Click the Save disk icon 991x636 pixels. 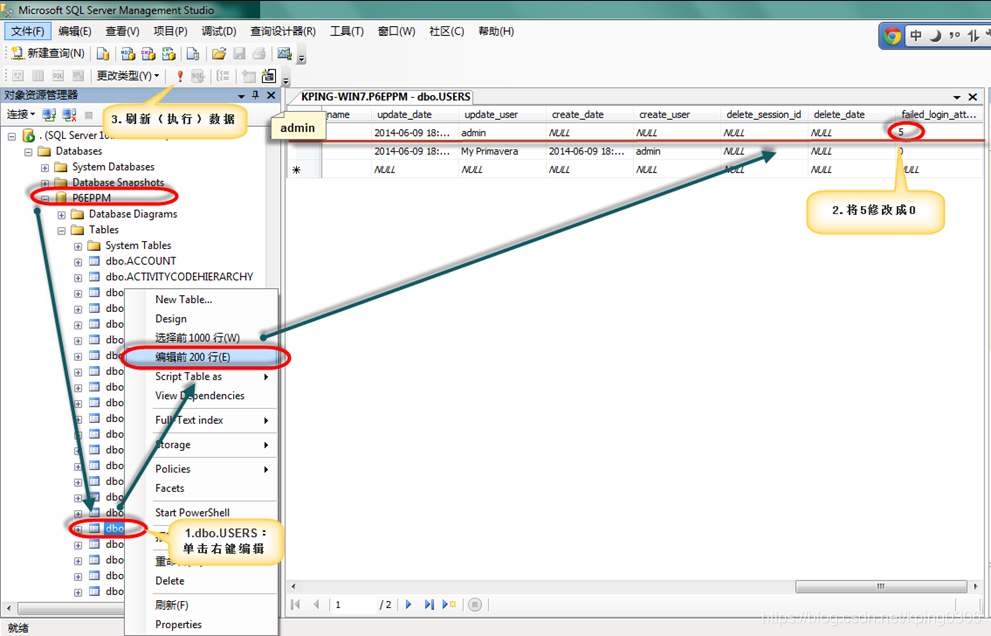(239, 54)
